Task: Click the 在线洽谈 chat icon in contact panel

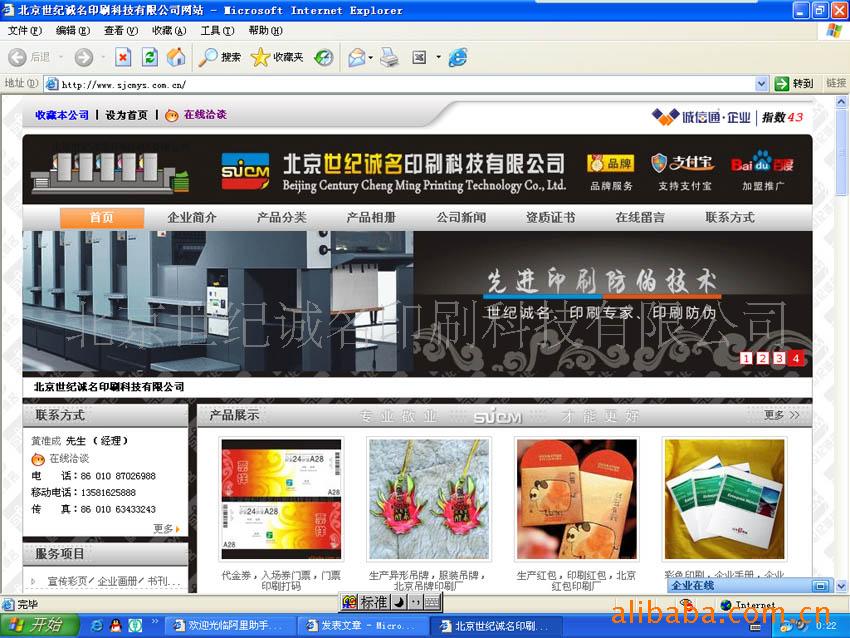Action: (38, 459)
